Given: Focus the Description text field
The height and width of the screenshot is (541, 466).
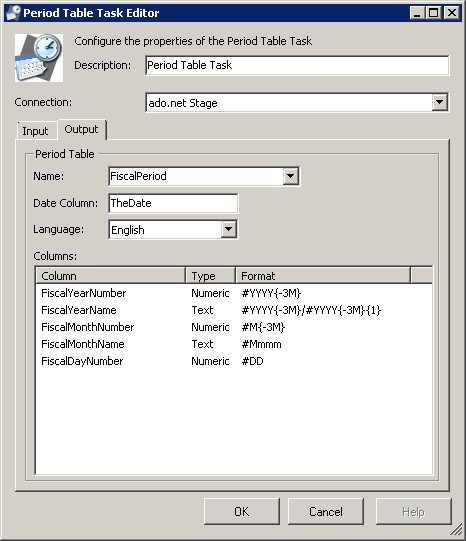Looking at the screenshot, I should (297, 65).
